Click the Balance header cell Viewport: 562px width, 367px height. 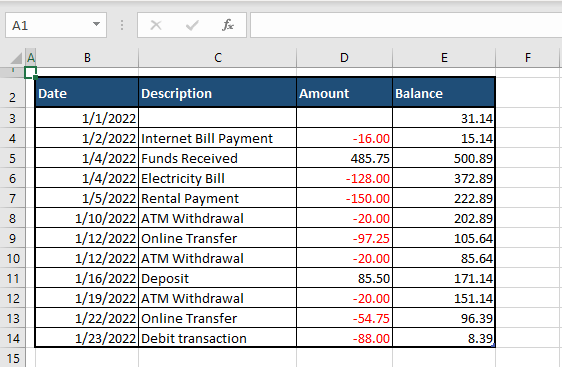444,93
